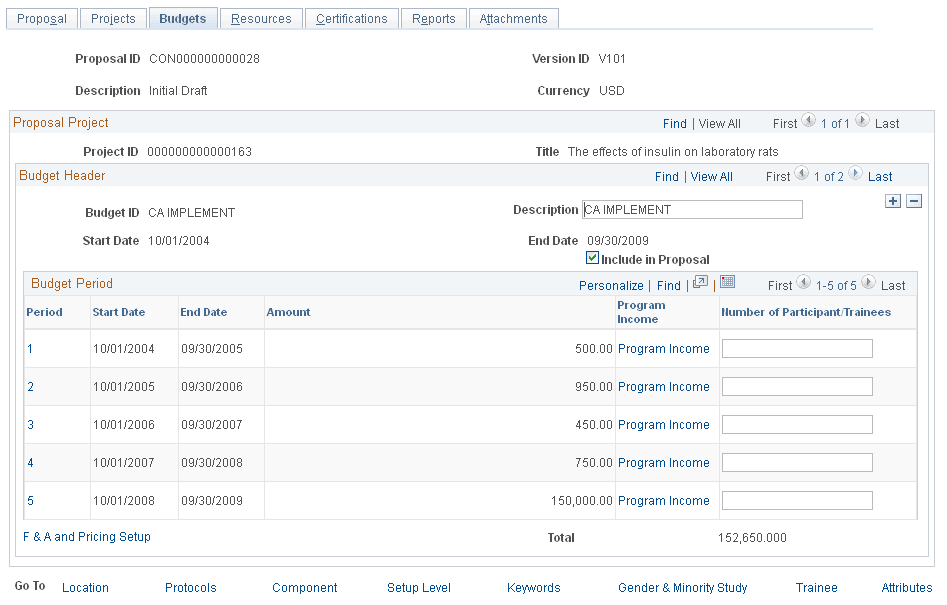
Task: Open the Budgets tab
Action: tap(182, 17)
